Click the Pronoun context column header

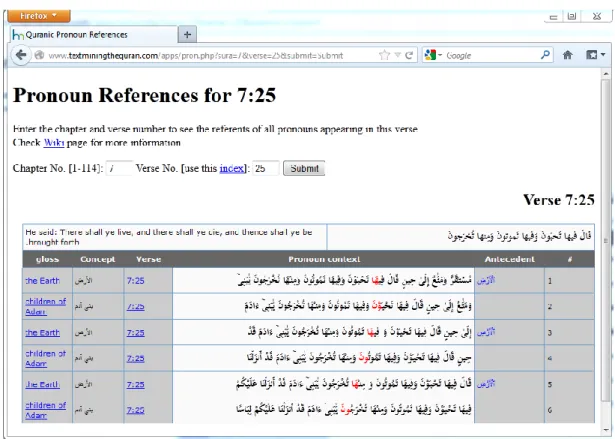[x=324, y=259]
